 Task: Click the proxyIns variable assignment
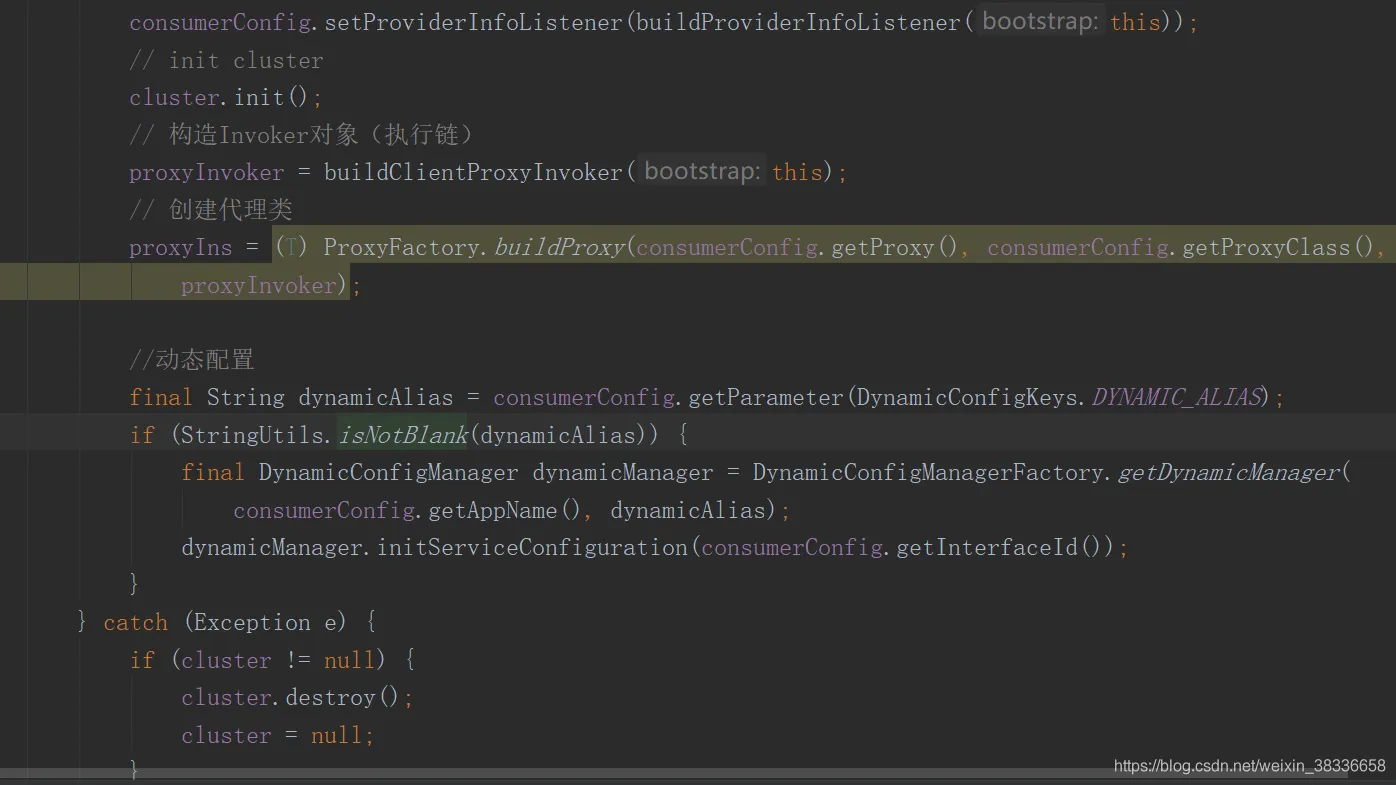coord(180,247)
